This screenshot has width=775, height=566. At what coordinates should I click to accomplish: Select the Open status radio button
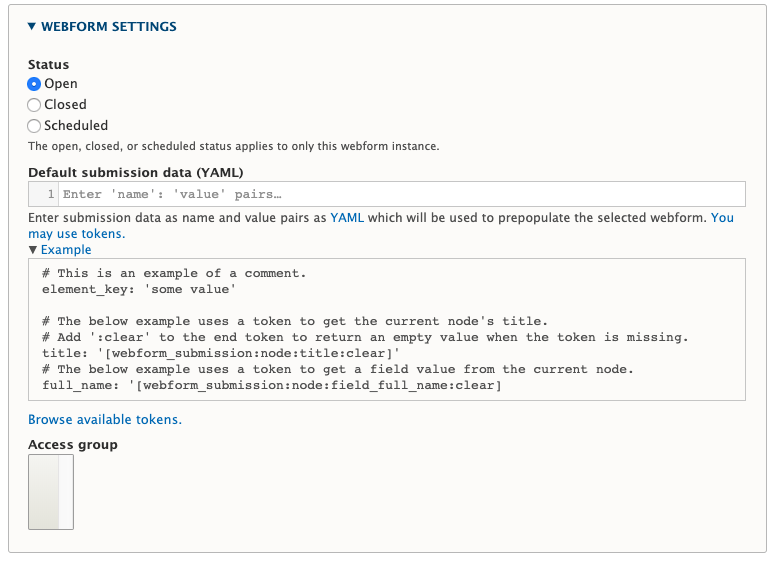click(x=34, y=84)
